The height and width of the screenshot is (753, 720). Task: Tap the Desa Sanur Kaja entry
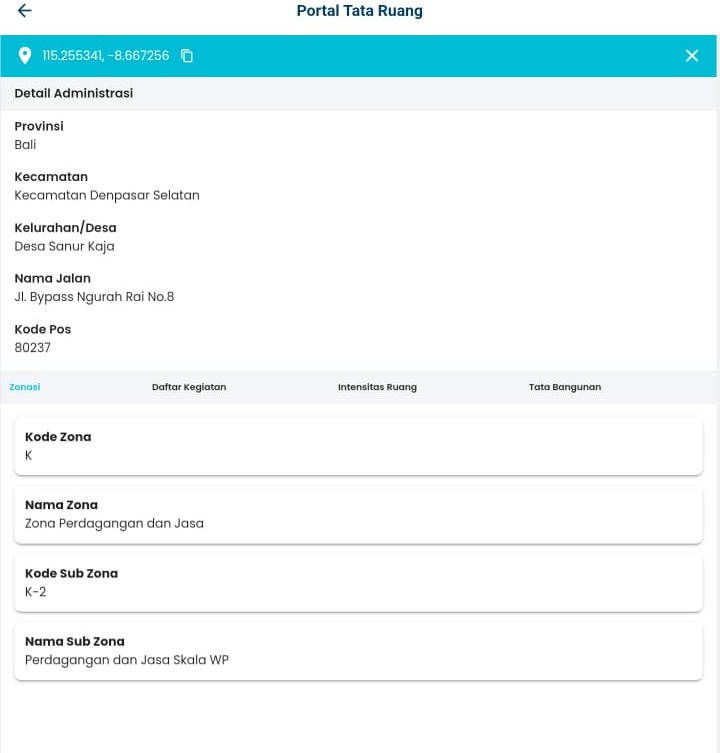coord(64,246)
